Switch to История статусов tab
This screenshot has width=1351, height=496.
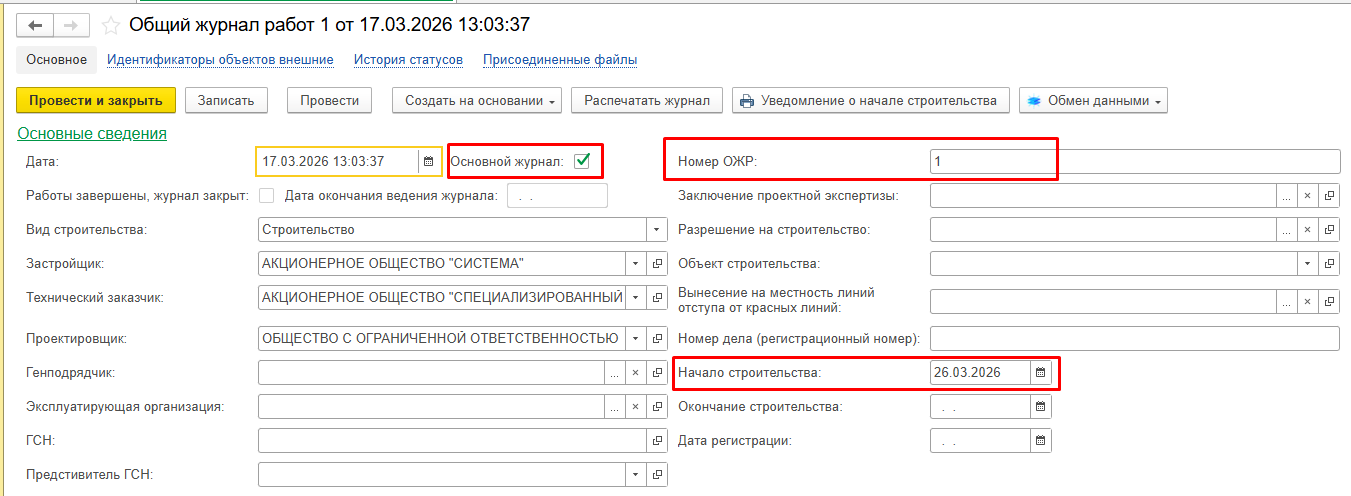(408, 60)
